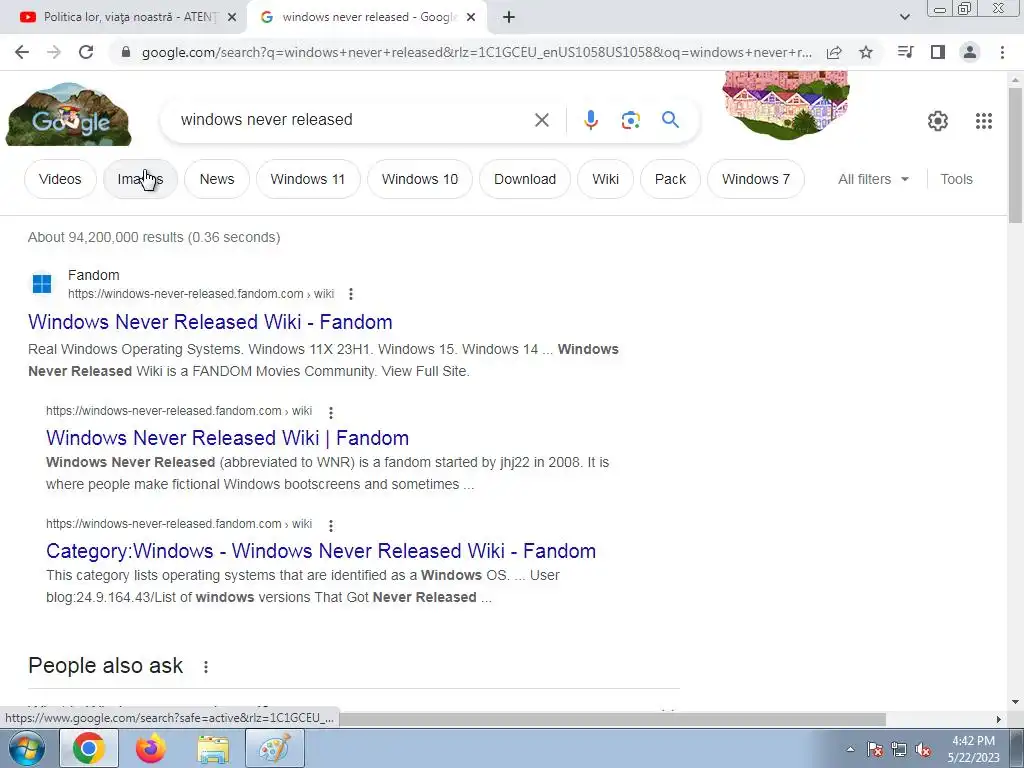Search by image with the lens icon
The height and width of the screenshot is (768, 1024).
point(630,120)
